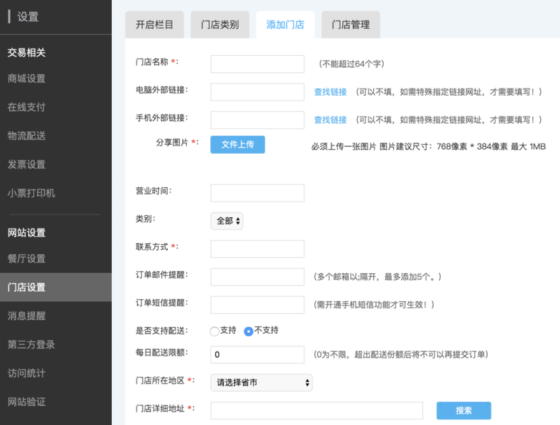The width and height of the screenshot is (560, 425).
Task: Switch to the 开启栏目 tab
Action: click(x=155, y=25)
